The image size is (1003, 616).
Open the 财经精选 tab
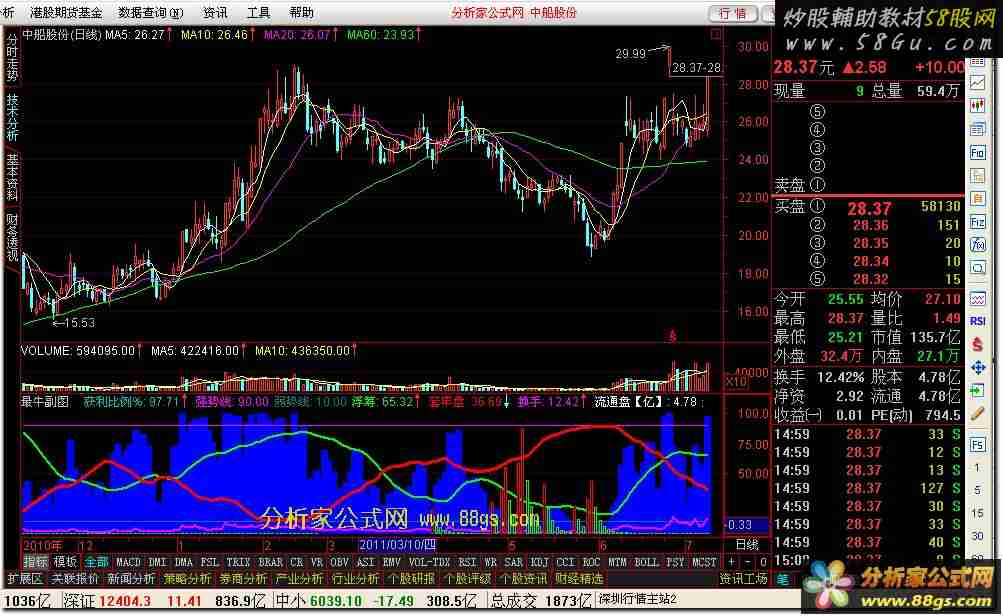(579, 579)
